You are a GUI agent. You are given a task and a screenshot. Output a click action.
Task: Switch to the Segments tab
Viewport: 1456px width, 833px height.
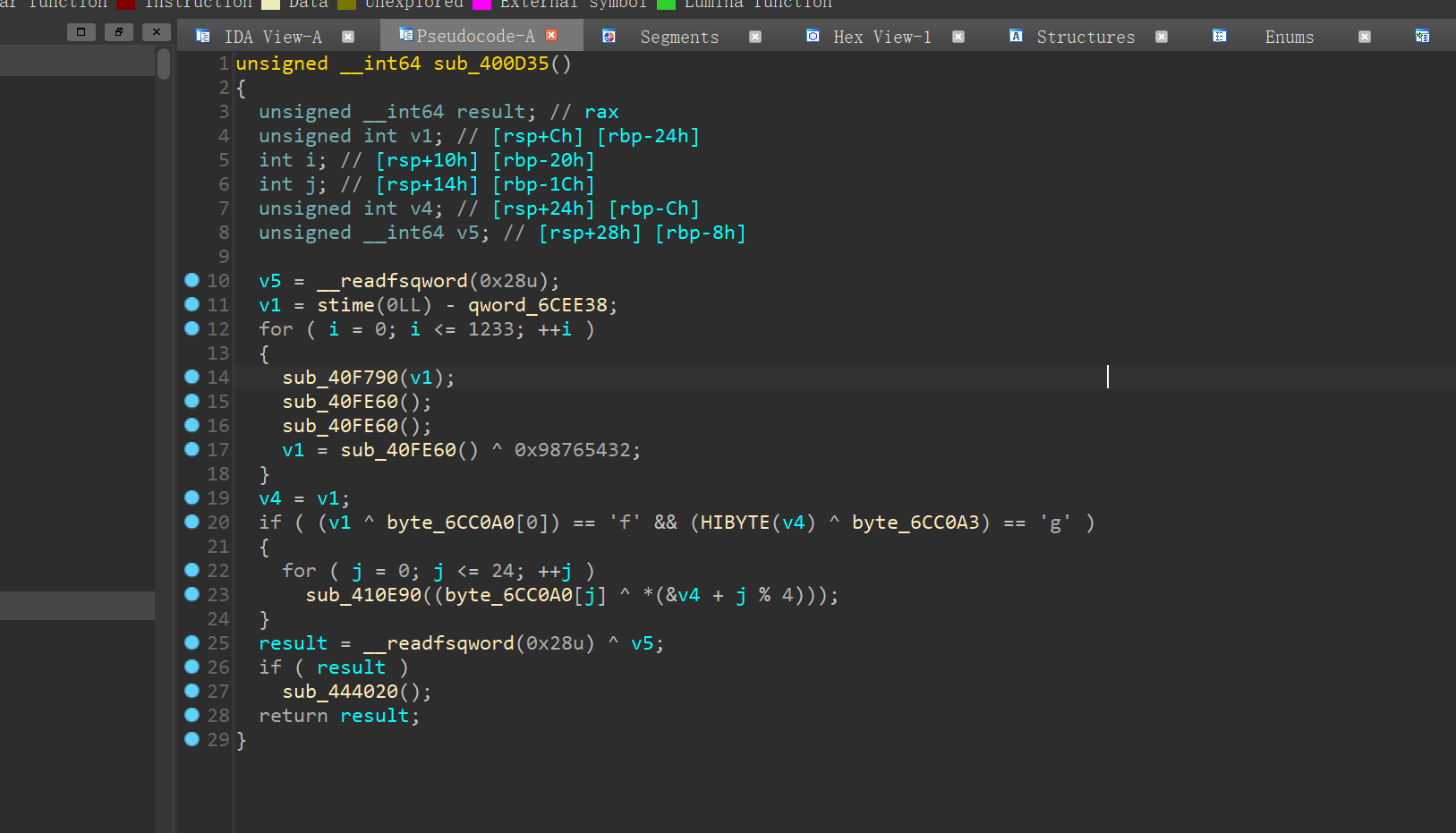pyautogui.click(x=679, y=37)
